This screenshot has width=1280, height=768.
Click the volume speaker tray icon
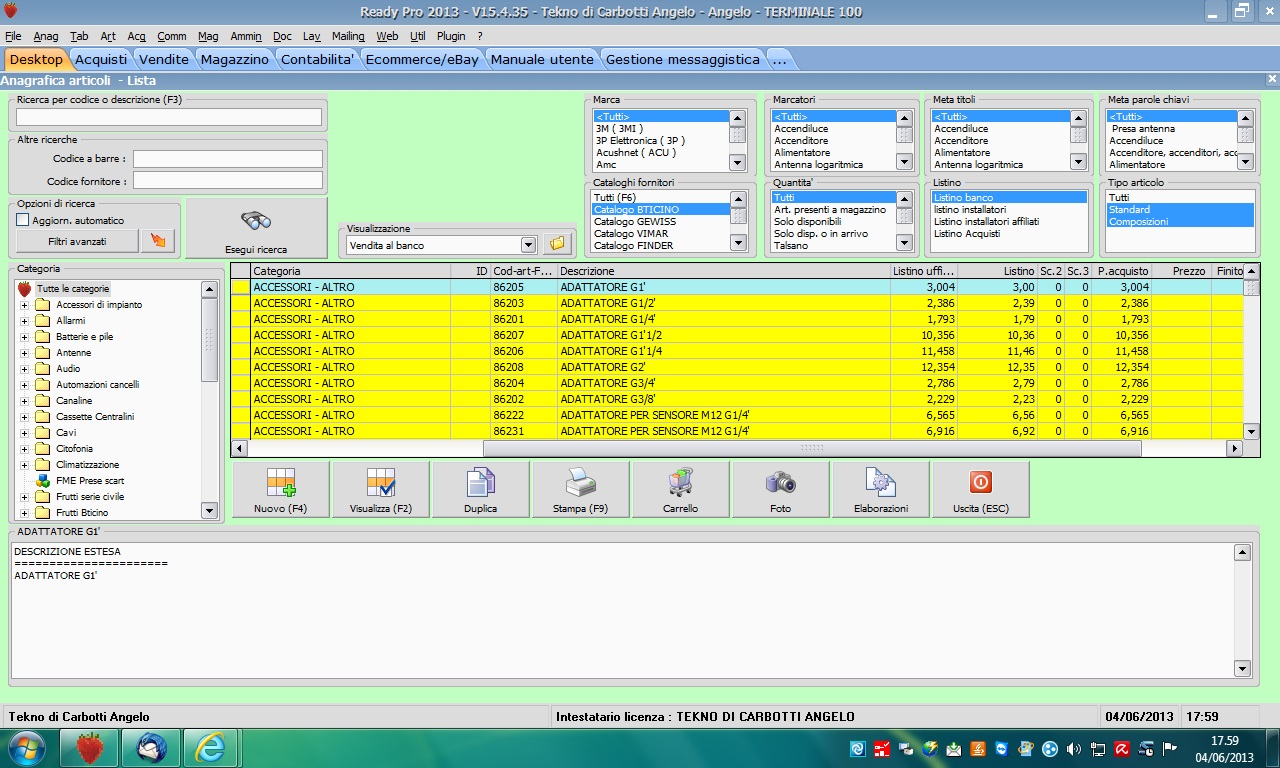pos(1075,748)
